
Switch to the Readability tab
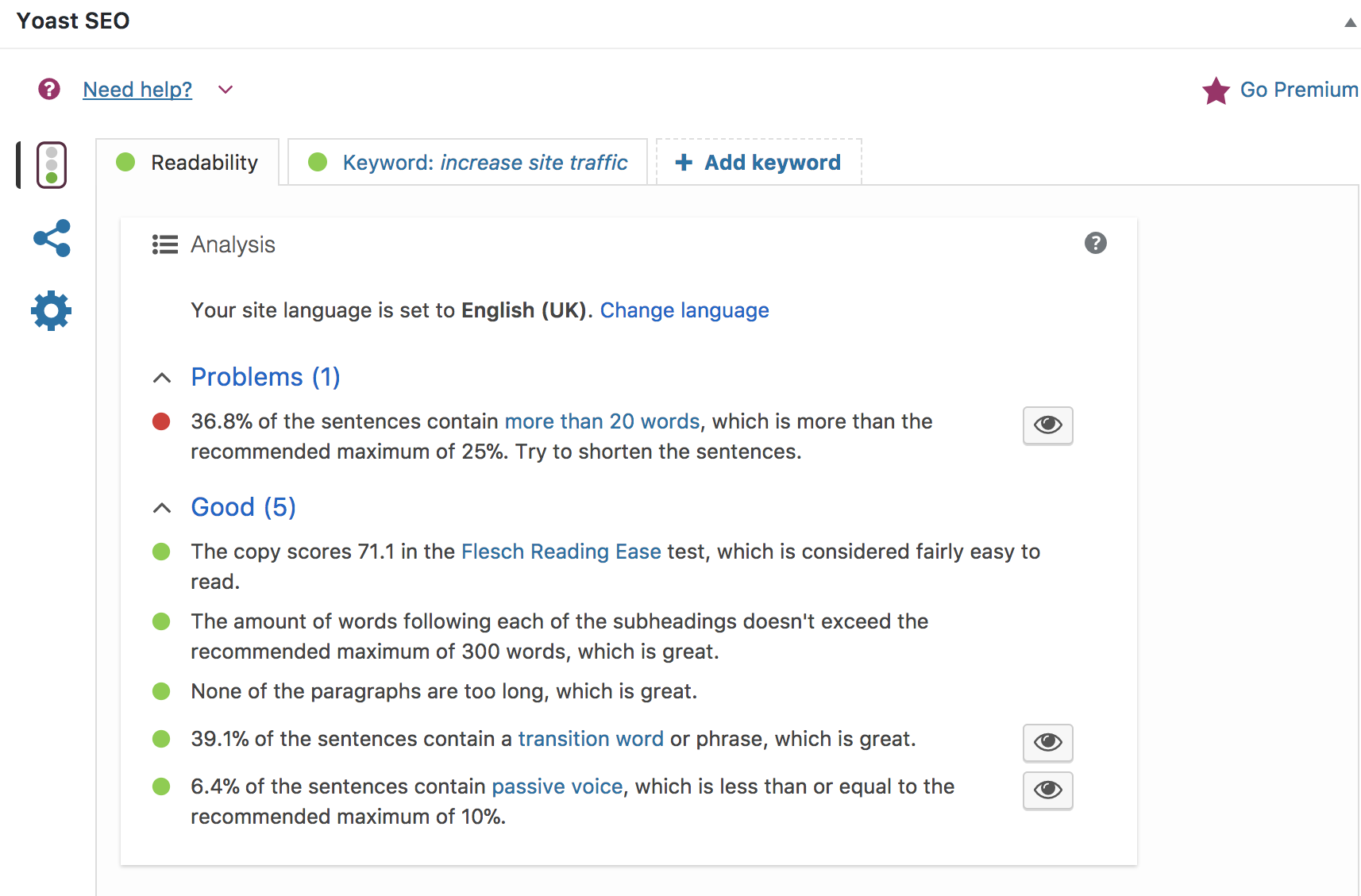[187, 162]
